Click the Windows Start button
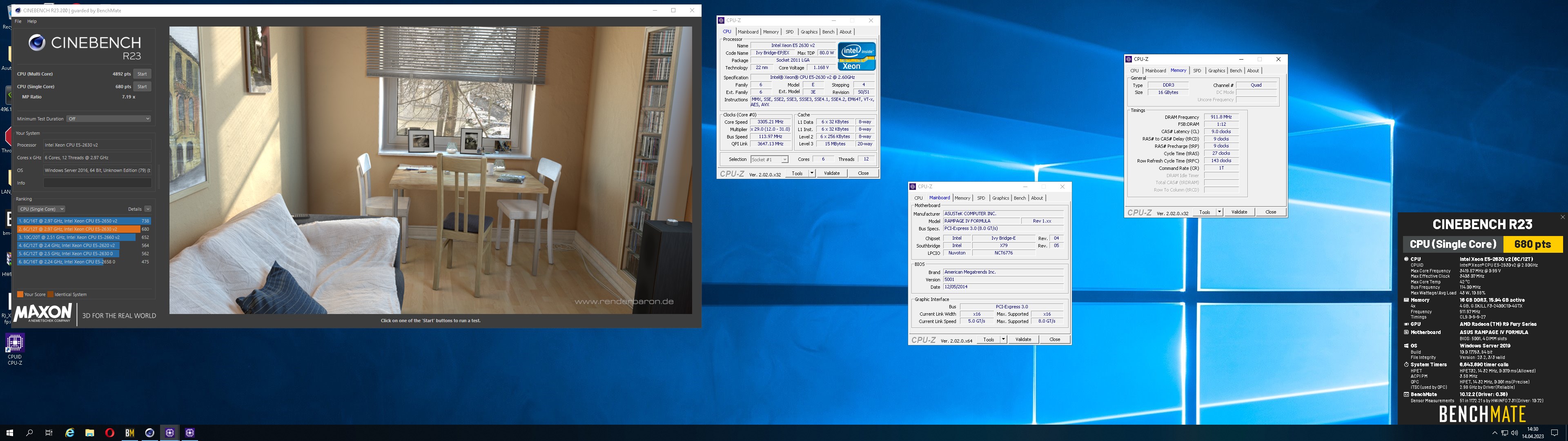 click(x=10, y=432)
